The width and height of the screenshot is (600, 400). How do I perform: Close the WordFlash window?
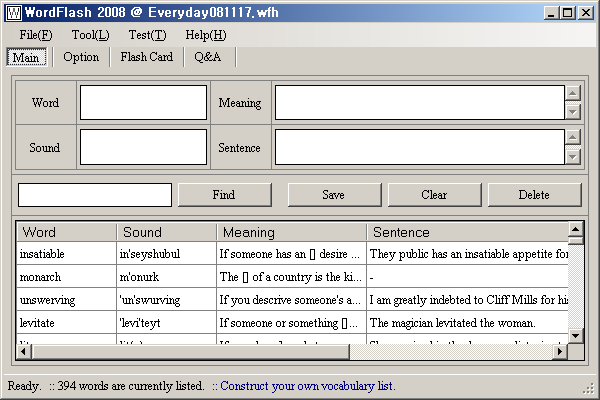tap(586, 13)
